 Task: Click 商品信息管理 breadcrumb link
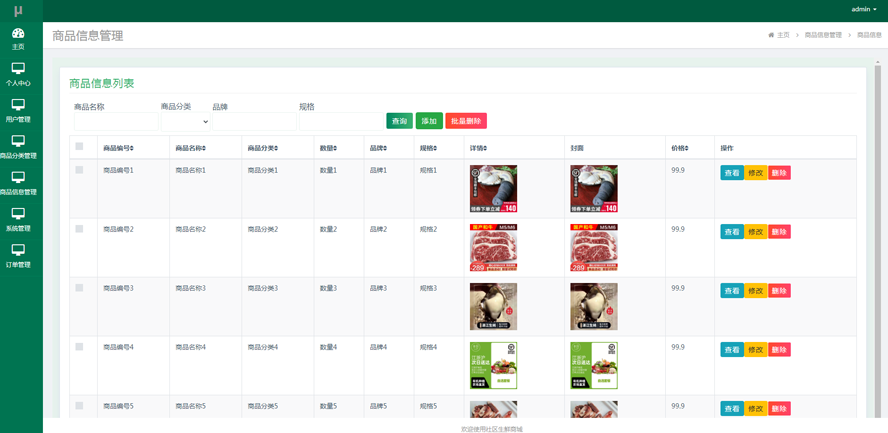(x=823, y=35)
